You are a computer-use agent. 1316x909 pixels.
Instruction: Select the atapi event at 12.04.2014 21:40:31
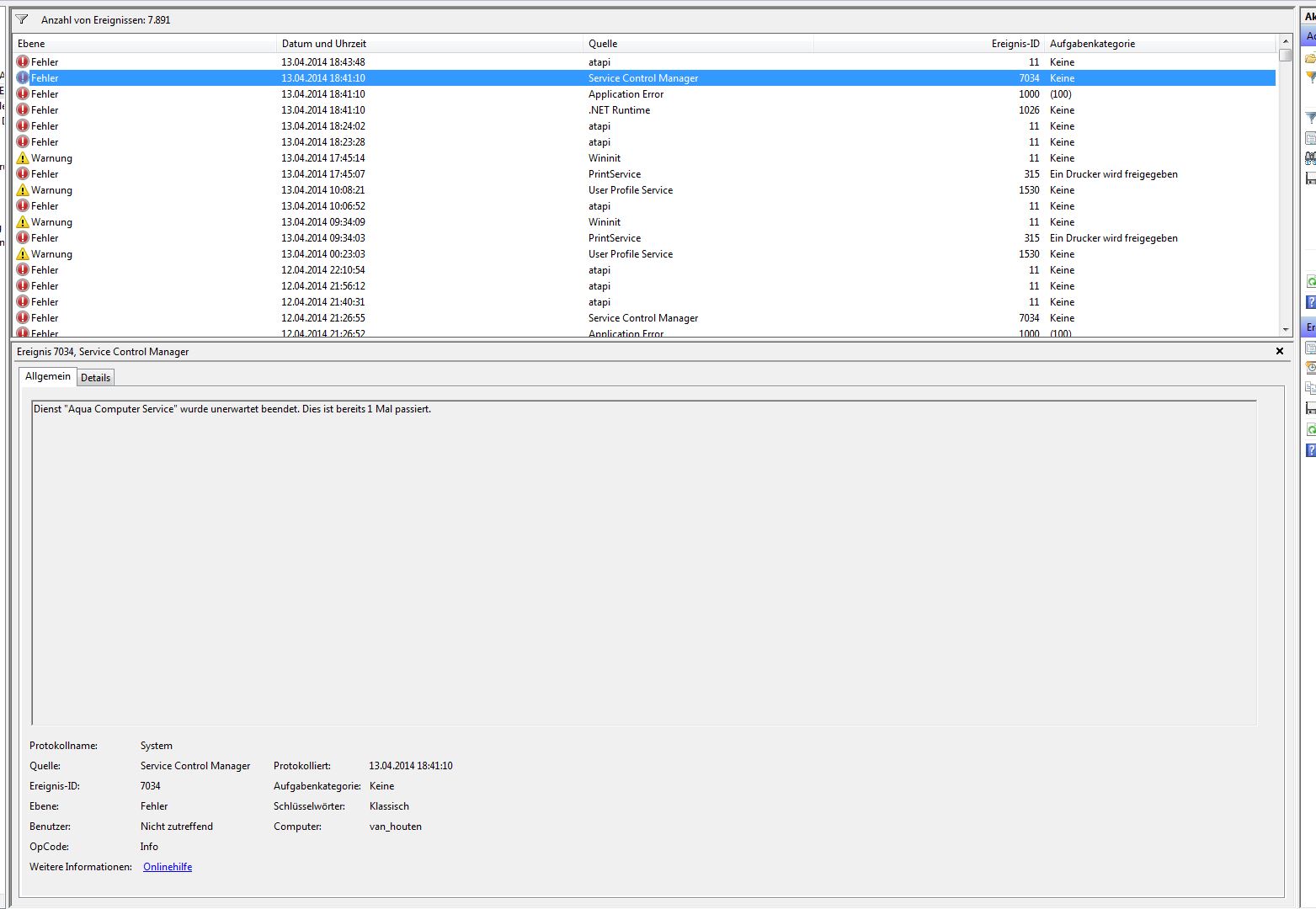(644, 302)
